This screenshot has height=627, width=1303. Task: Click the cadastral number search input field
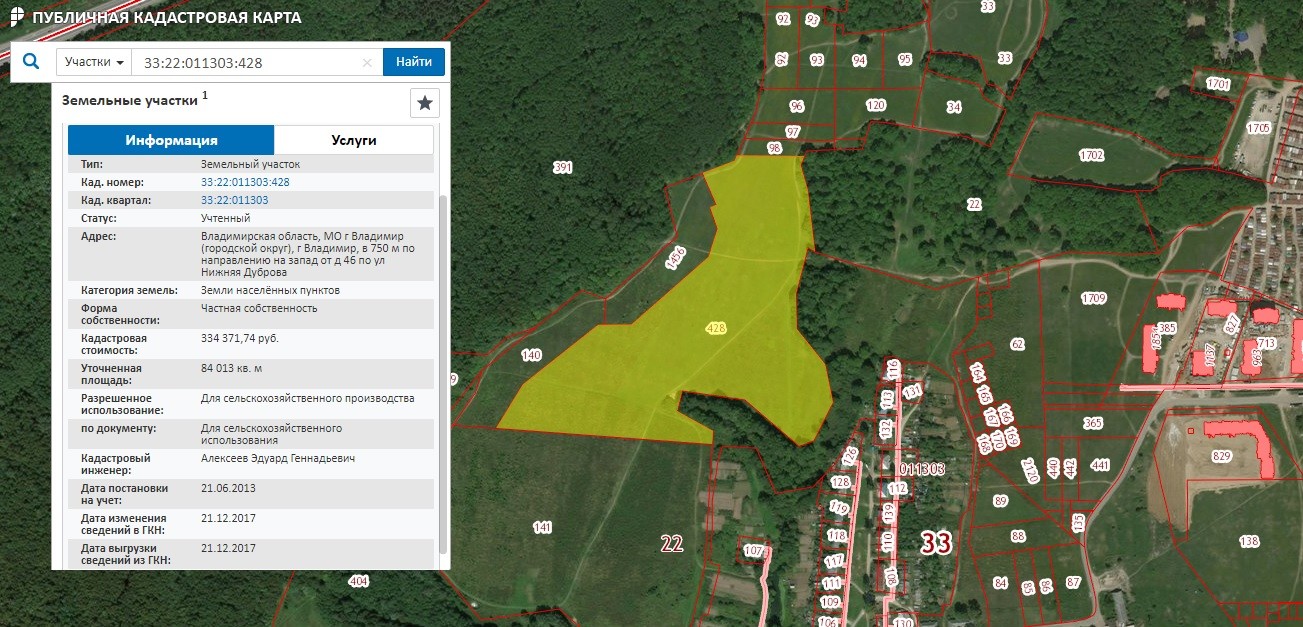[250, 62]
